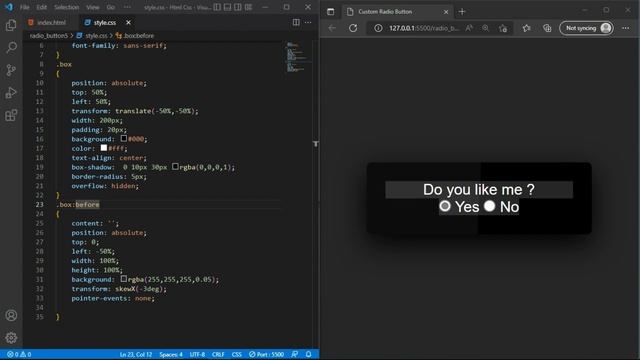The image size is (640, 360).
Task: Open the View menu
Action: [x=93, y=7]
